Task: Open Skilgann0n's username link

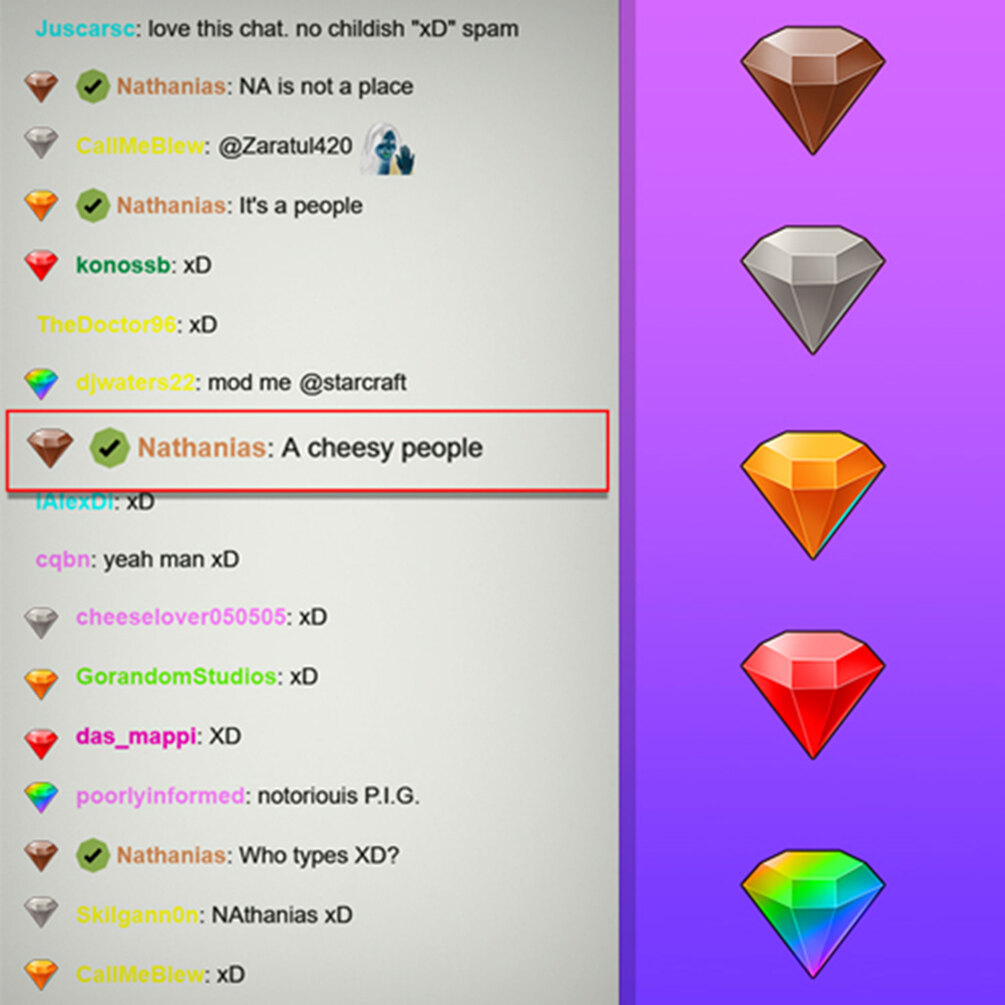Action: tap(137, 915)
